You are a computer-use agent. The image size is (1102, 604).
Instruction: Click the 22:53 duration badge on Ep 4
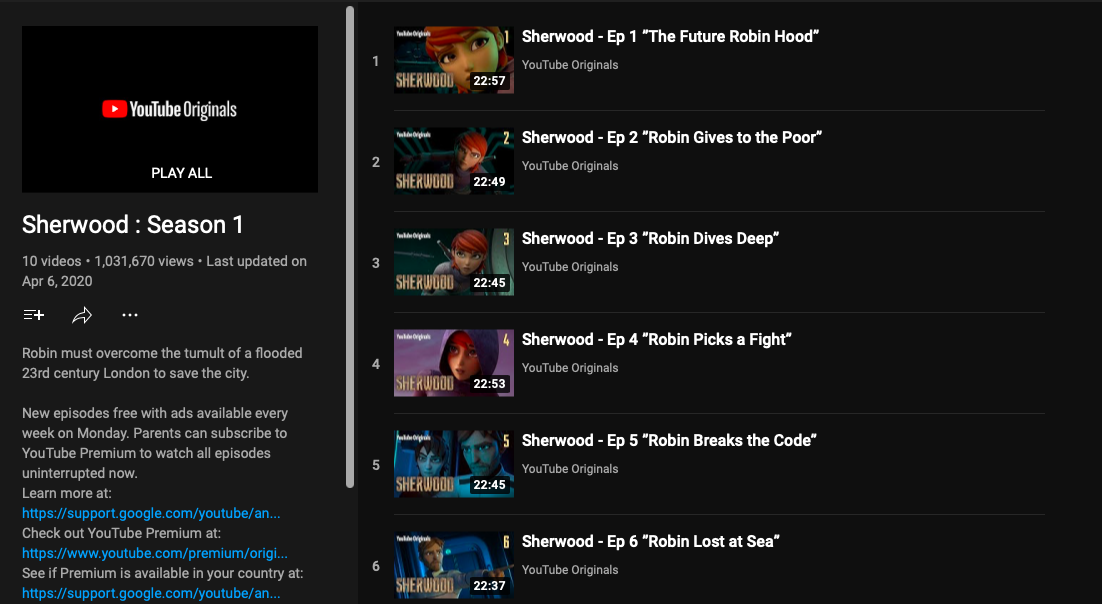click(489, 384)
